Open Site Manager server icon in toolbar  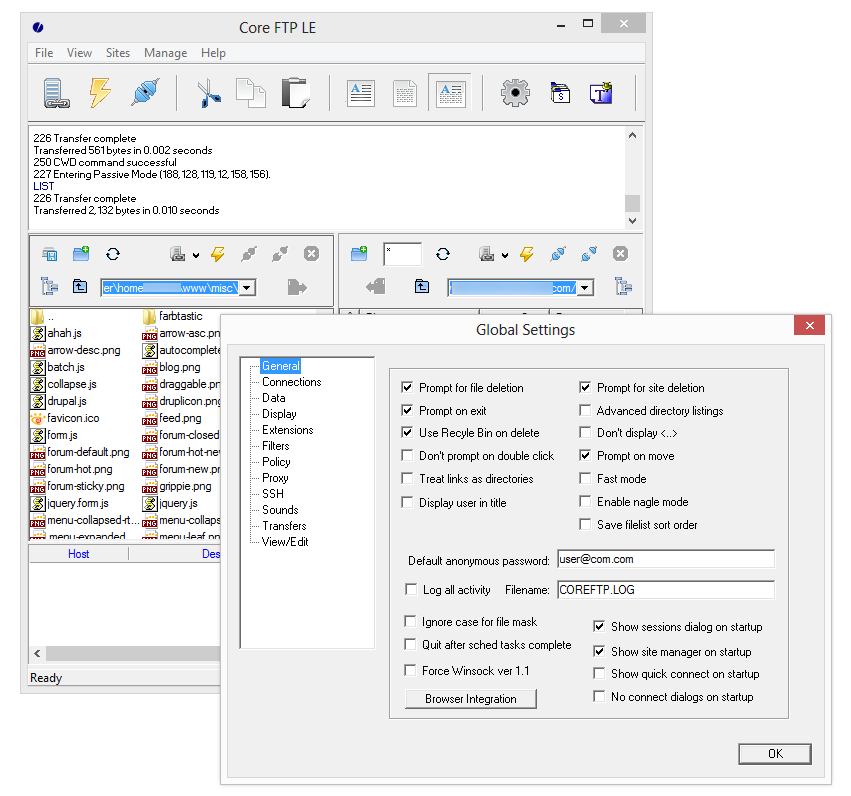pyautogui.click(x=56, y=93)
